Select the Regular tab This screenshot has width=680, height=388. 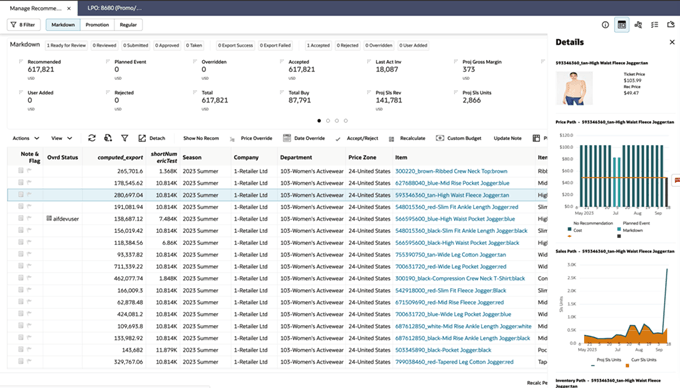[x=128, y=25]
